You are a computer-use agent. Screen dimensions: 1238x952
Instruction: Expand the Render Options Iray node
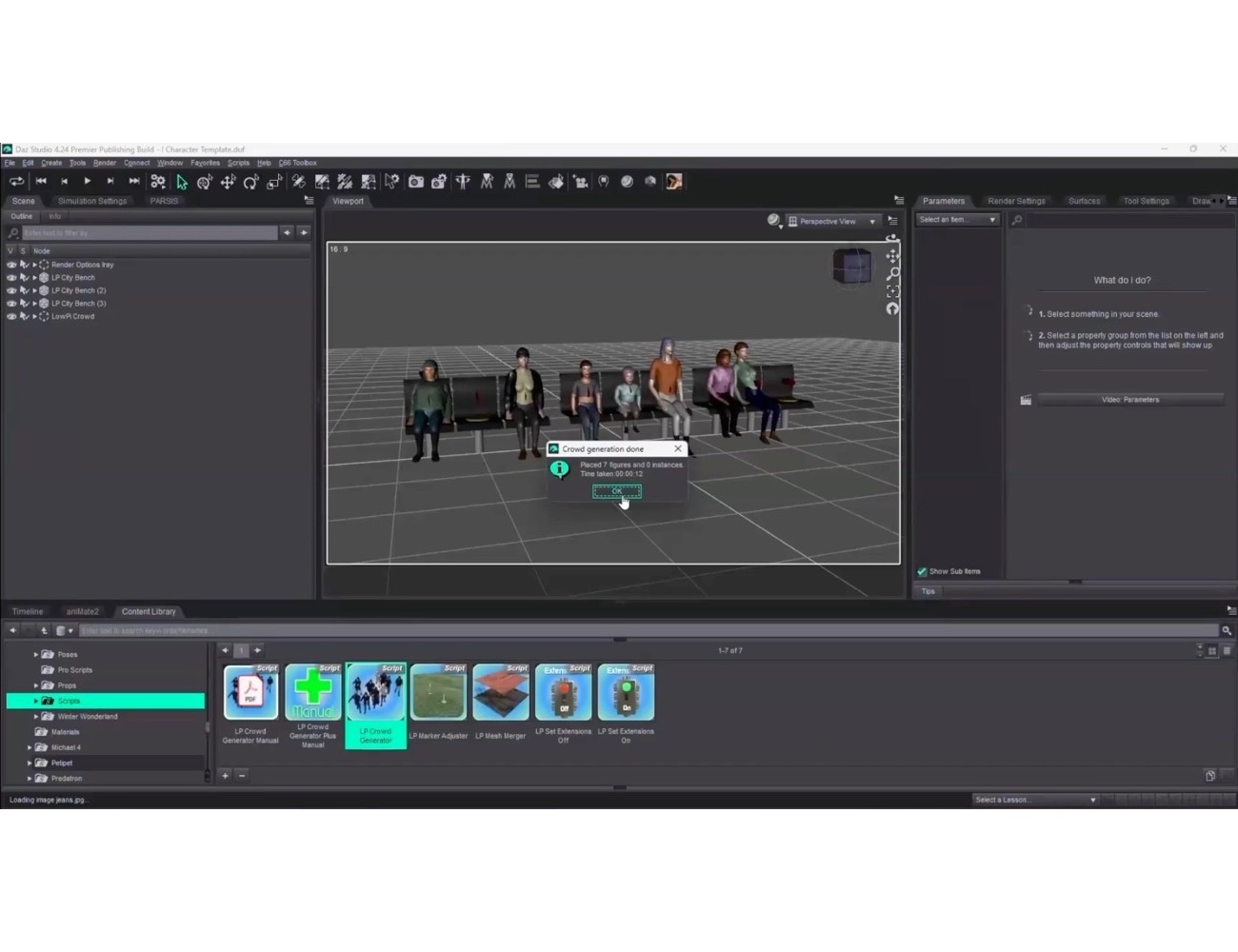tap(34, 264)
